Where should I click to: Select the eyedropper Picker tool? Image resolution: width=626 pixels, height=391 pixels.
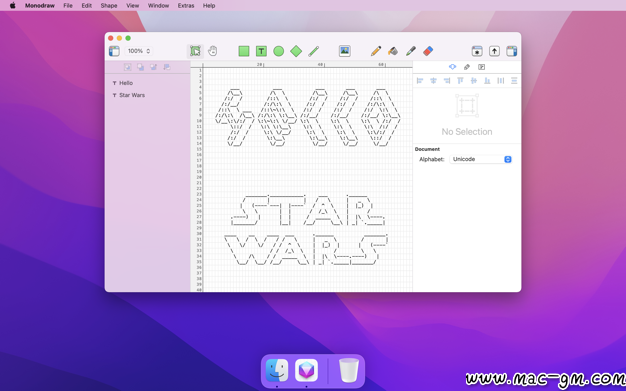pyautogui.click(x=410, y=51)
